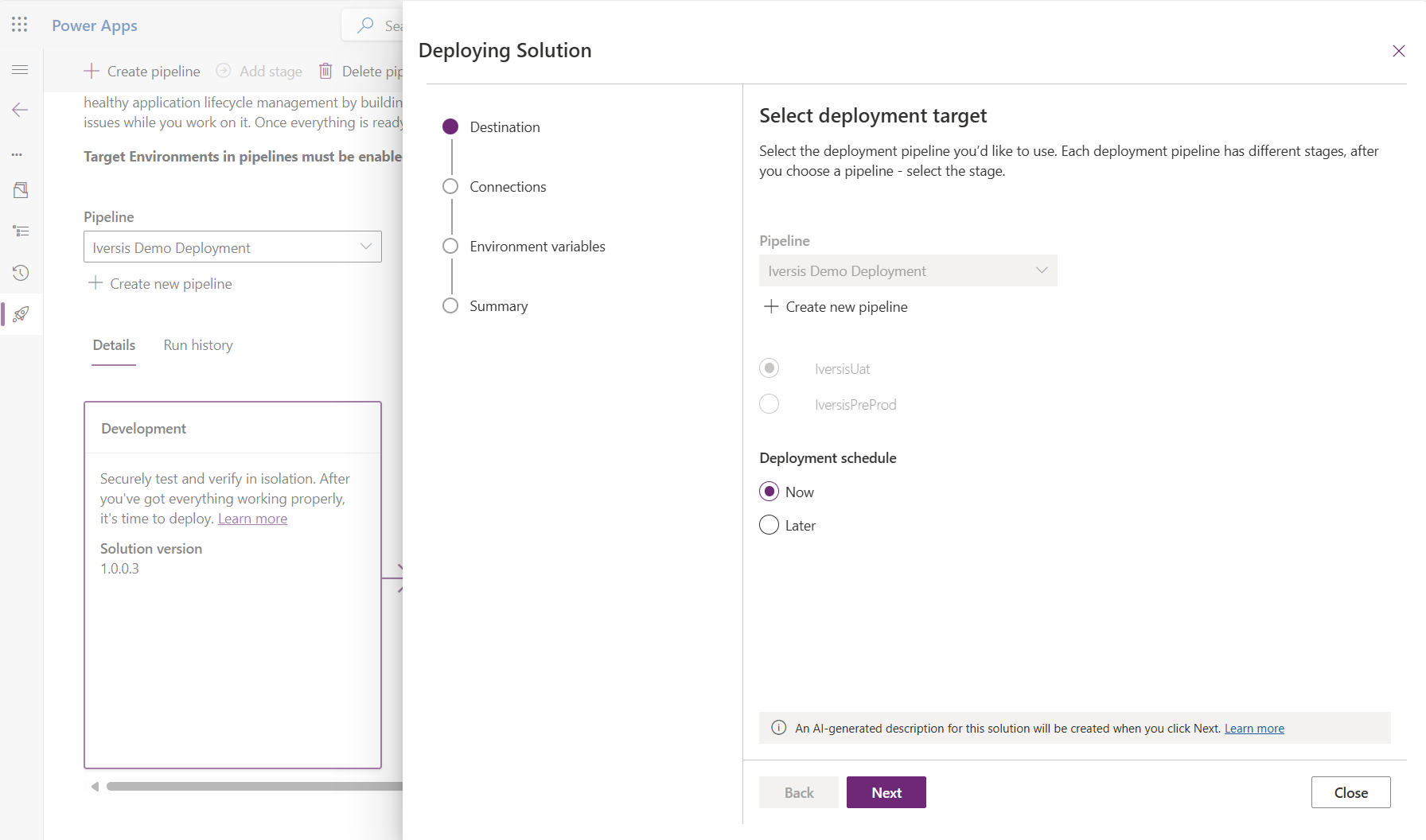This screenshot has width=1426, height=840.
Task: Click the horizontal scrollbar below stages
Action: tap(255, 787)
